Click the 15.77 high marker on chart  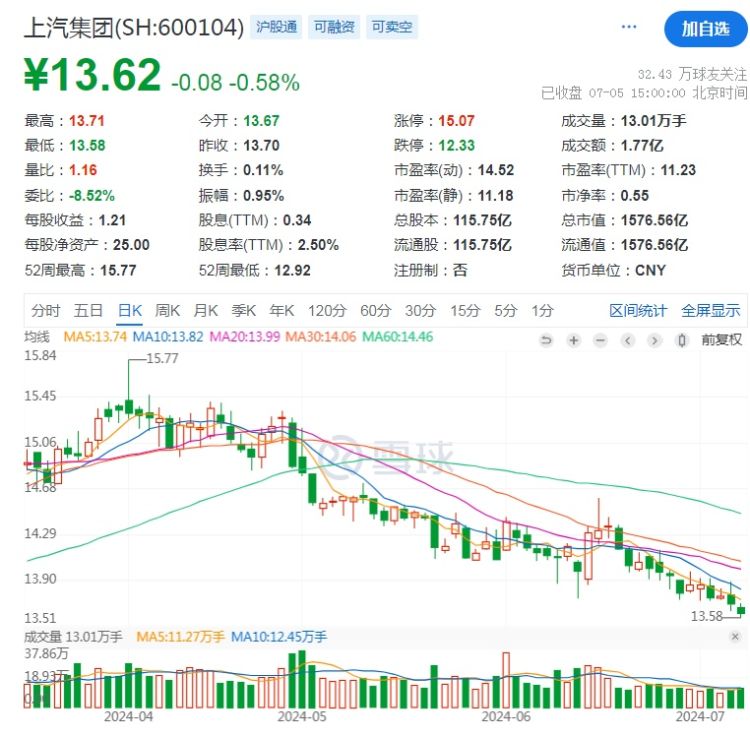[162, 358]
